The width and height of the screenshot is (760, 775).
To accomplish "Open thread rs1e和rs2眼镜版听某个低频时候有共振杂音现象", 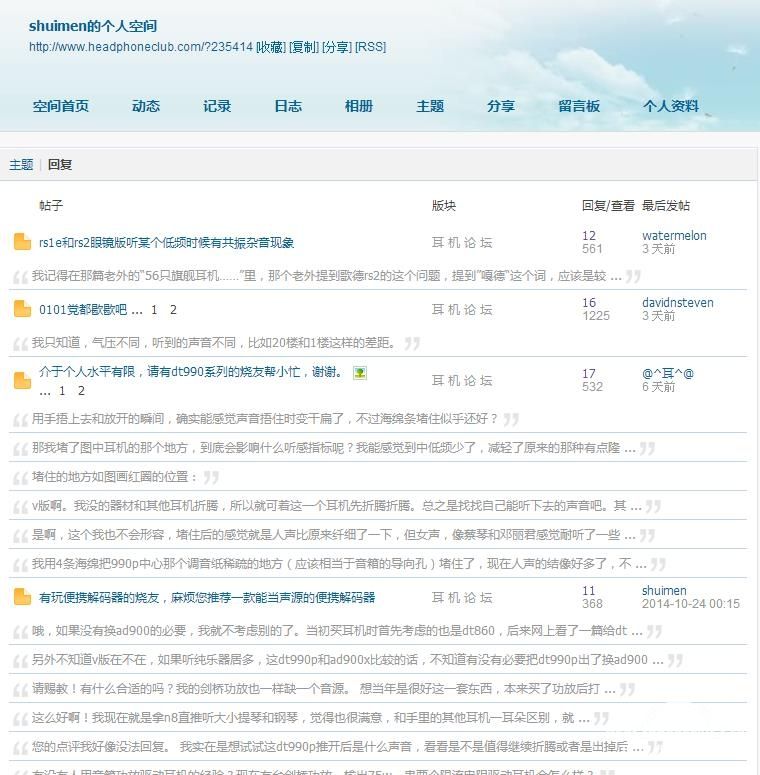I will click(x=167, y=242).
